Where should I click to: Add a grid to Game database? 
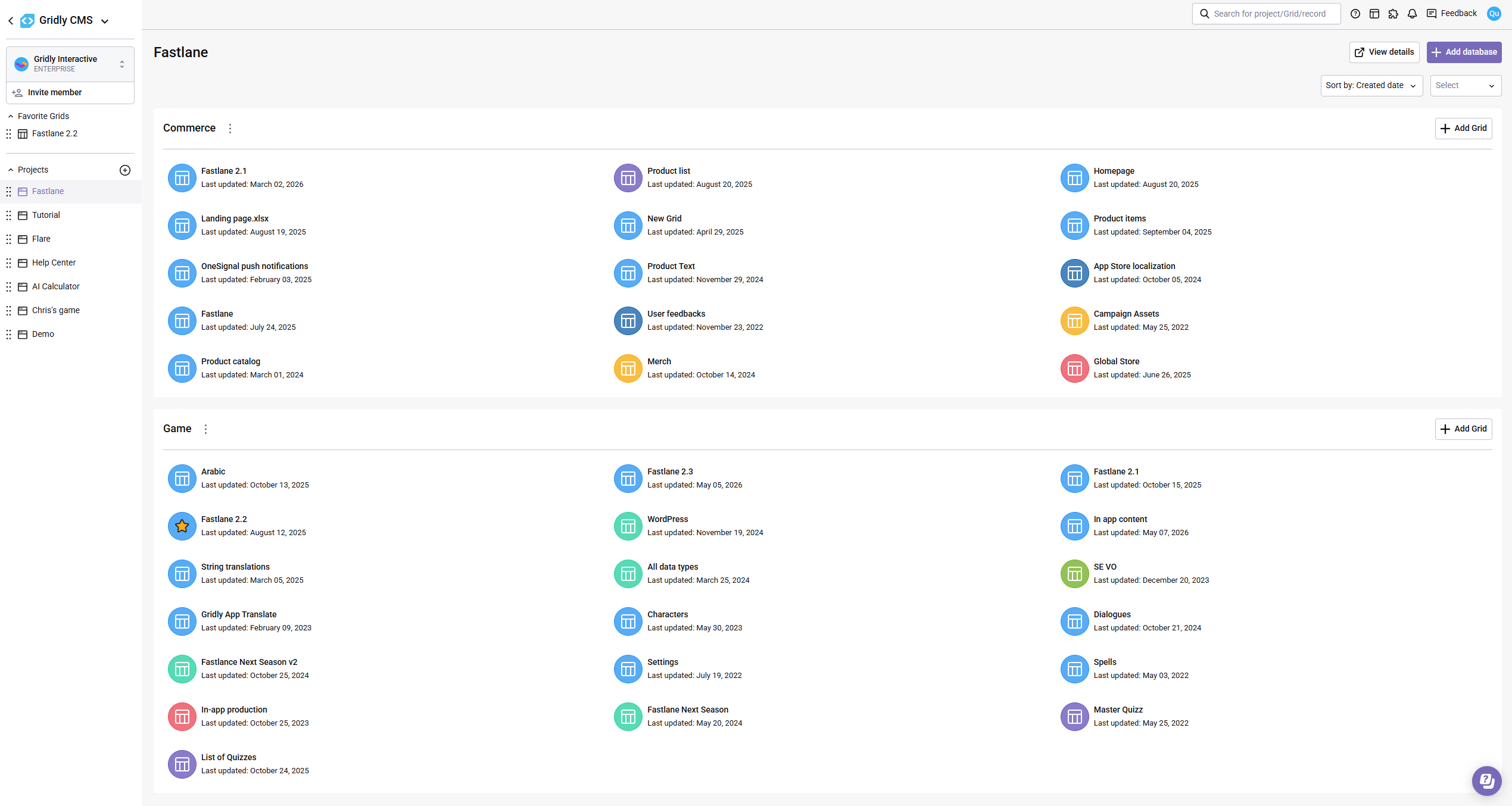coord(1463,429)
